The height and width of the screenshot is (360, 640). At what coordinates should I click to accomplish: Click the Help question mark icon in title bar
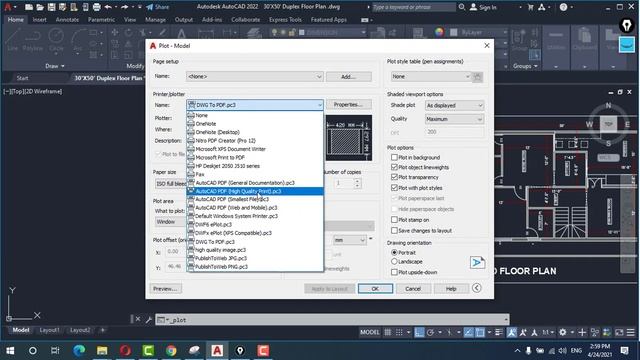point(563,7)
